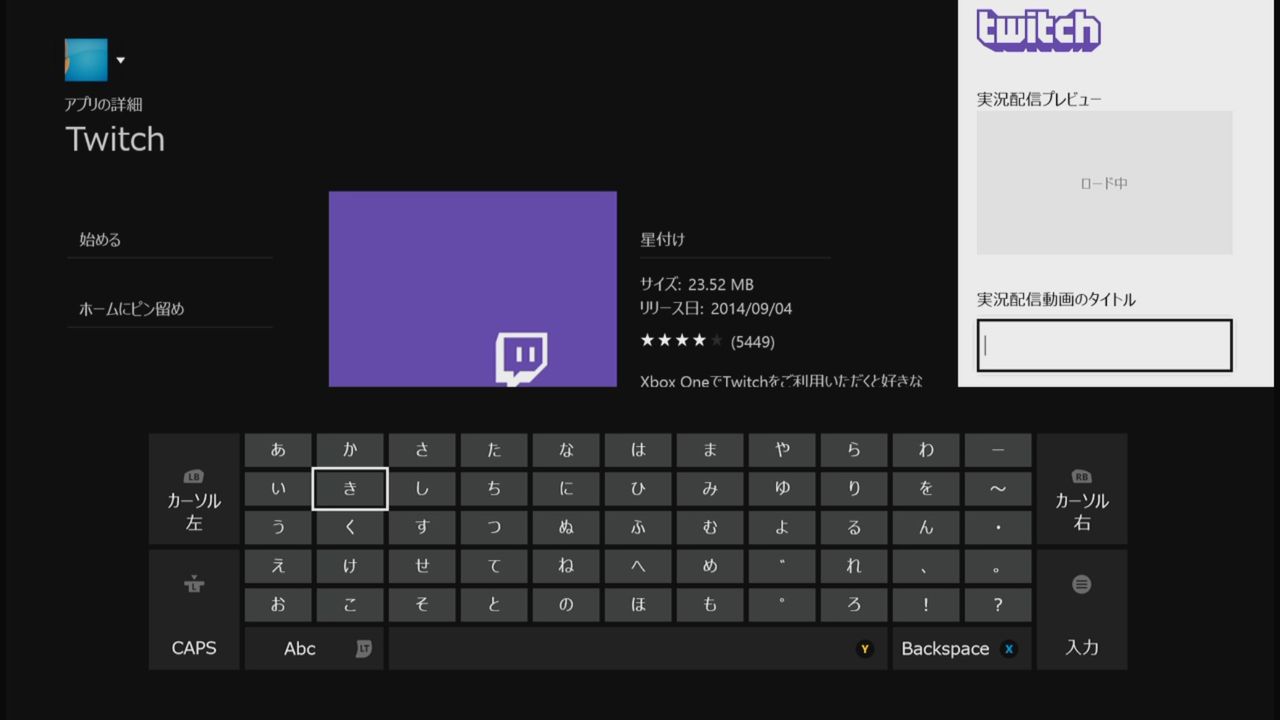
Task: Click the え key
Action: coord(278,566)
